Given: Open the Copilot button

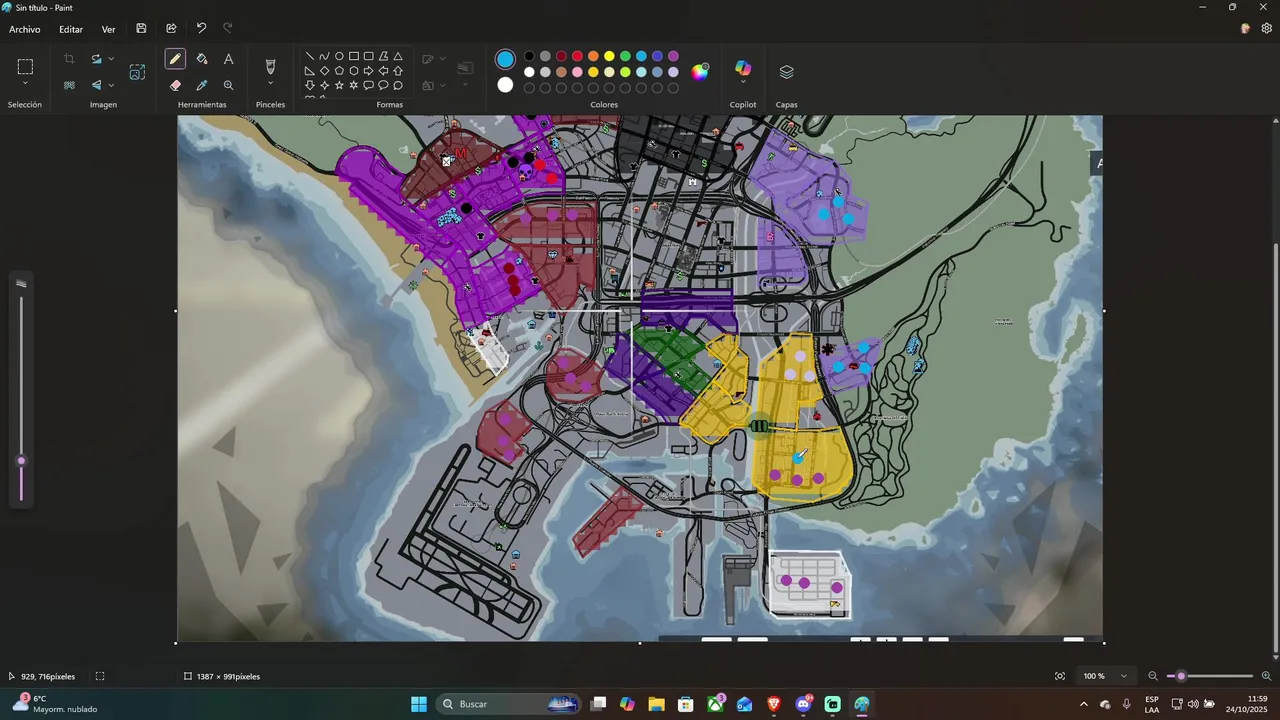Looking at the screenshot, I should 743,68.
